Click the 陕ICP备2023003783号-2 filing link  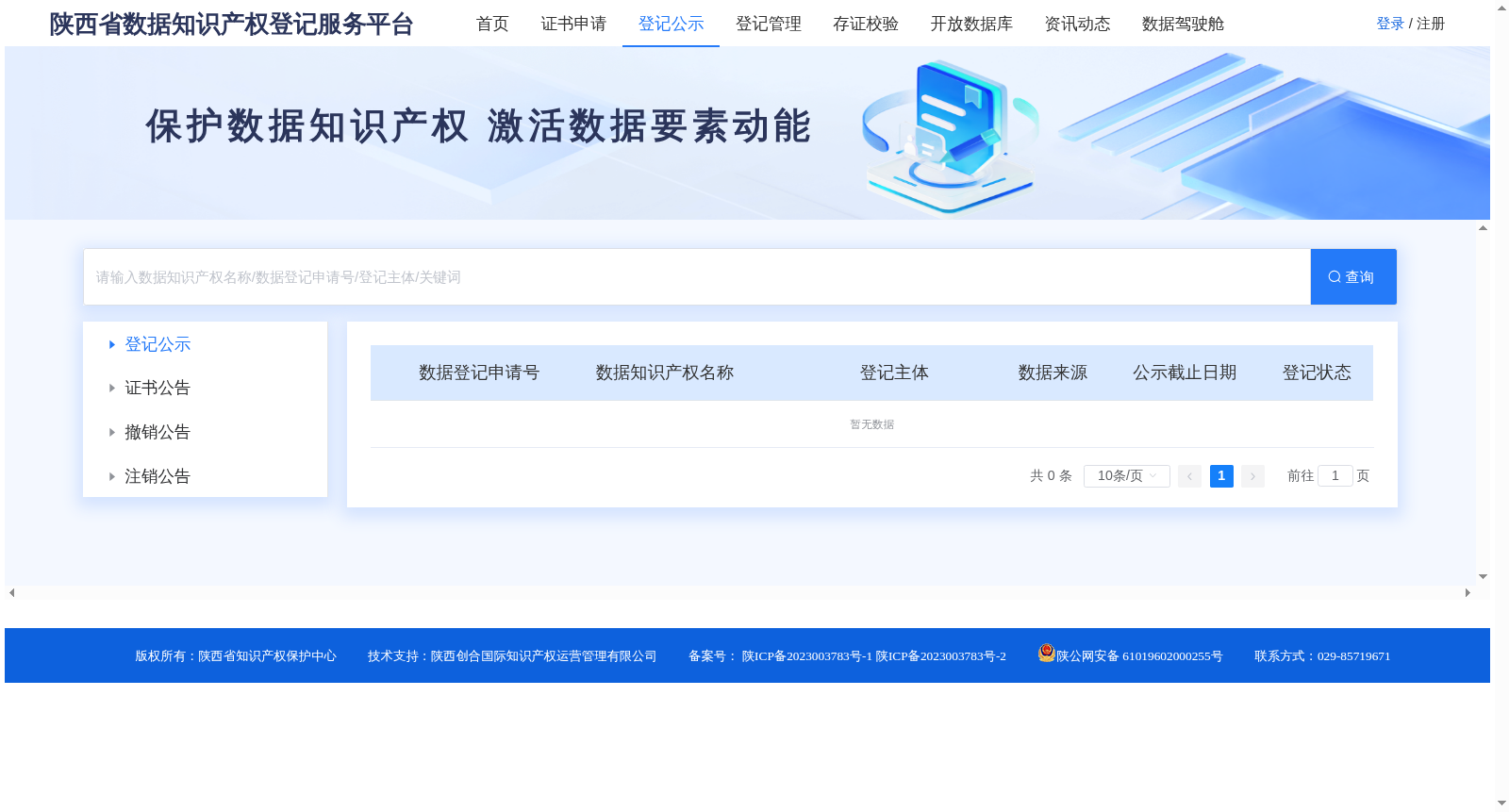coord(941,656)
